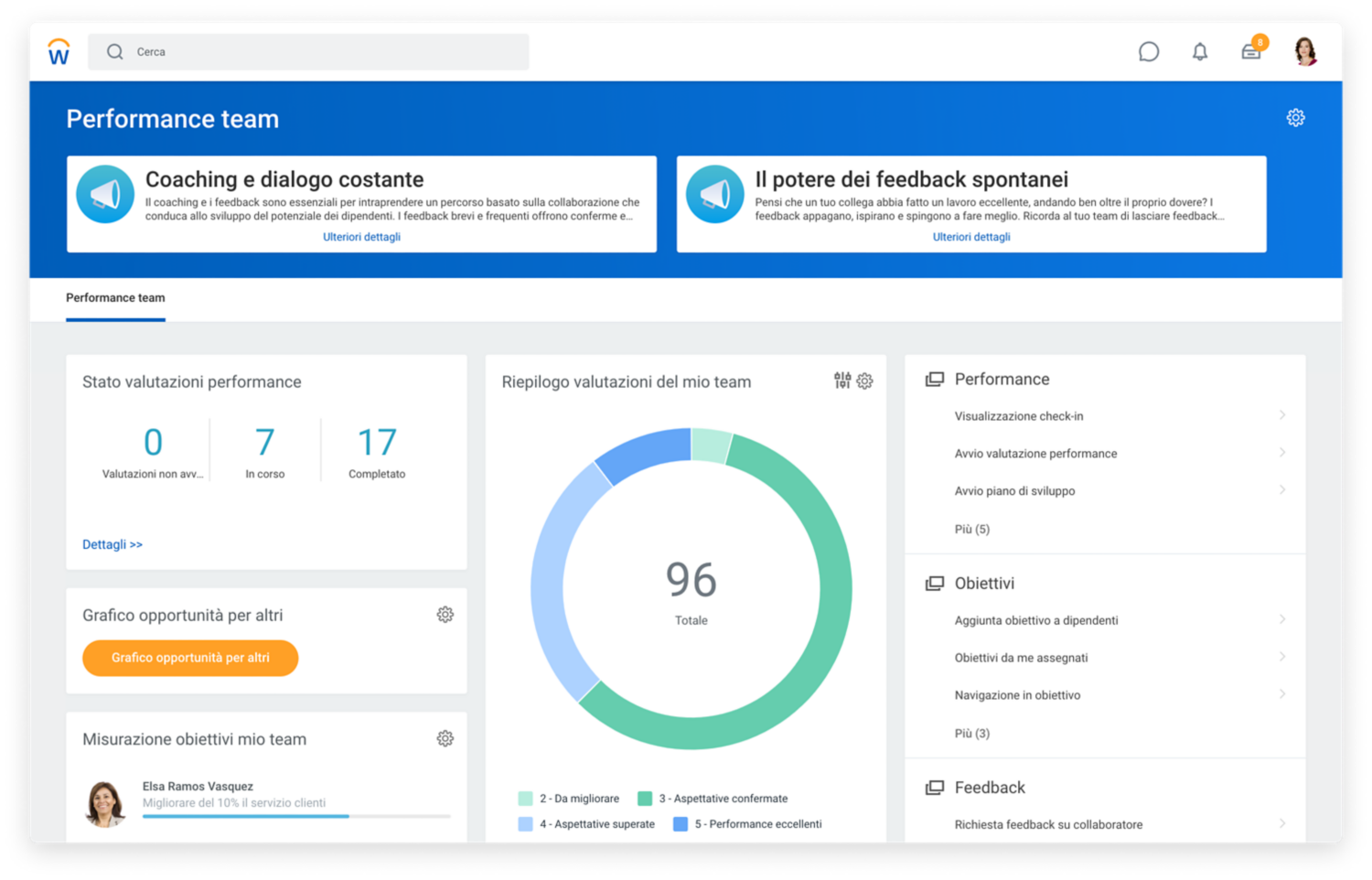Open Riepilogo valutazioni filter sliders icon
1372x880 pixels.
tap(842, 381)
